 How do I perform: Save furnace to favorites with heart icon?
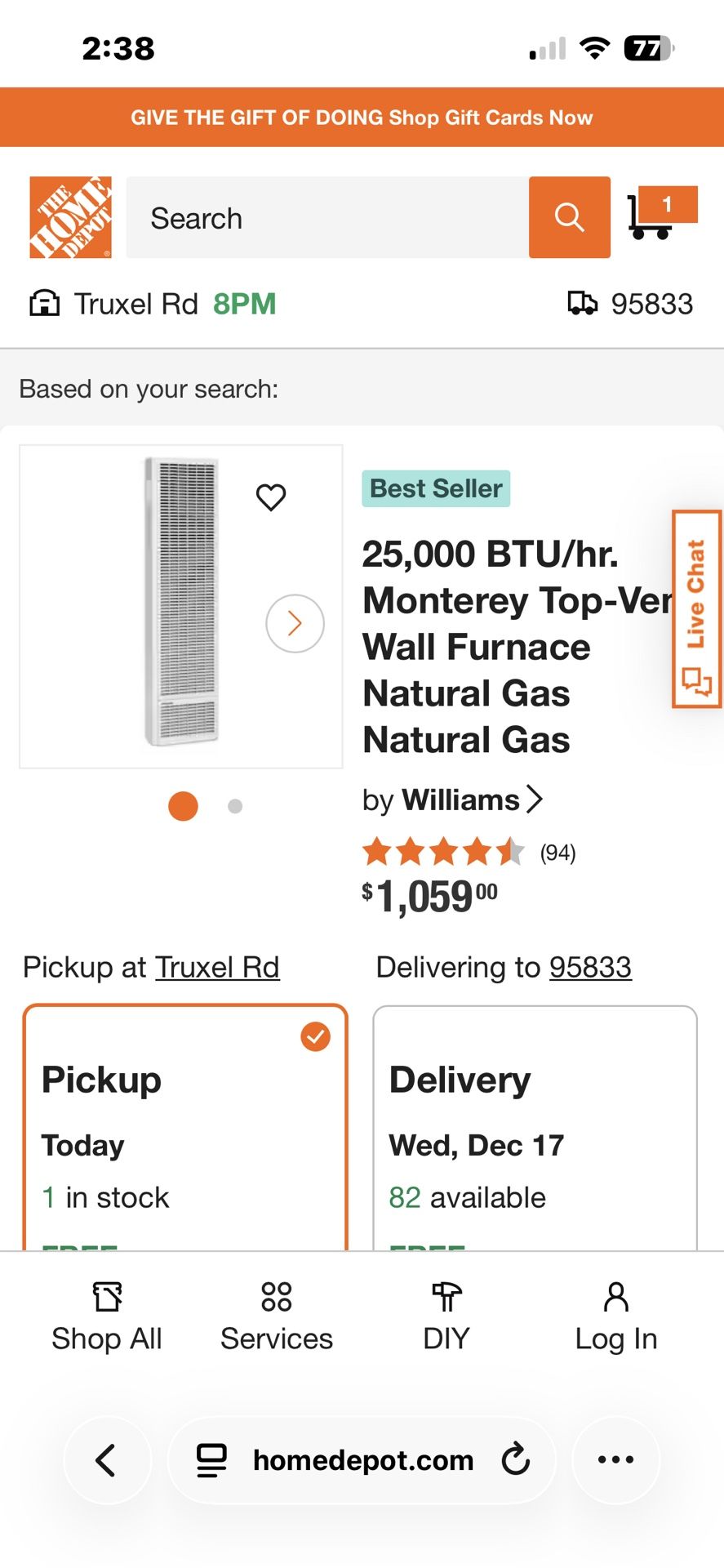coord(271,497)
